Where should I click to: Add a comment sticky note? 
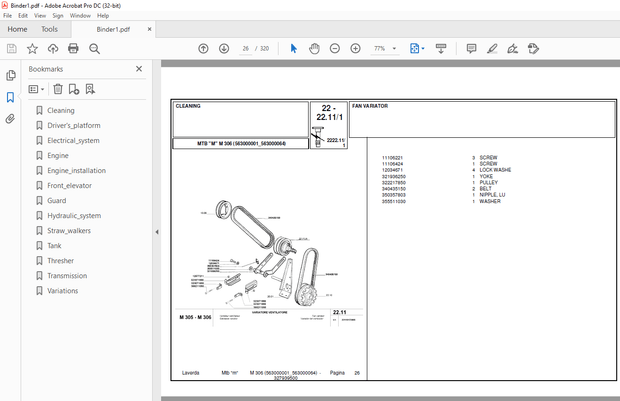tap(471, 49)
